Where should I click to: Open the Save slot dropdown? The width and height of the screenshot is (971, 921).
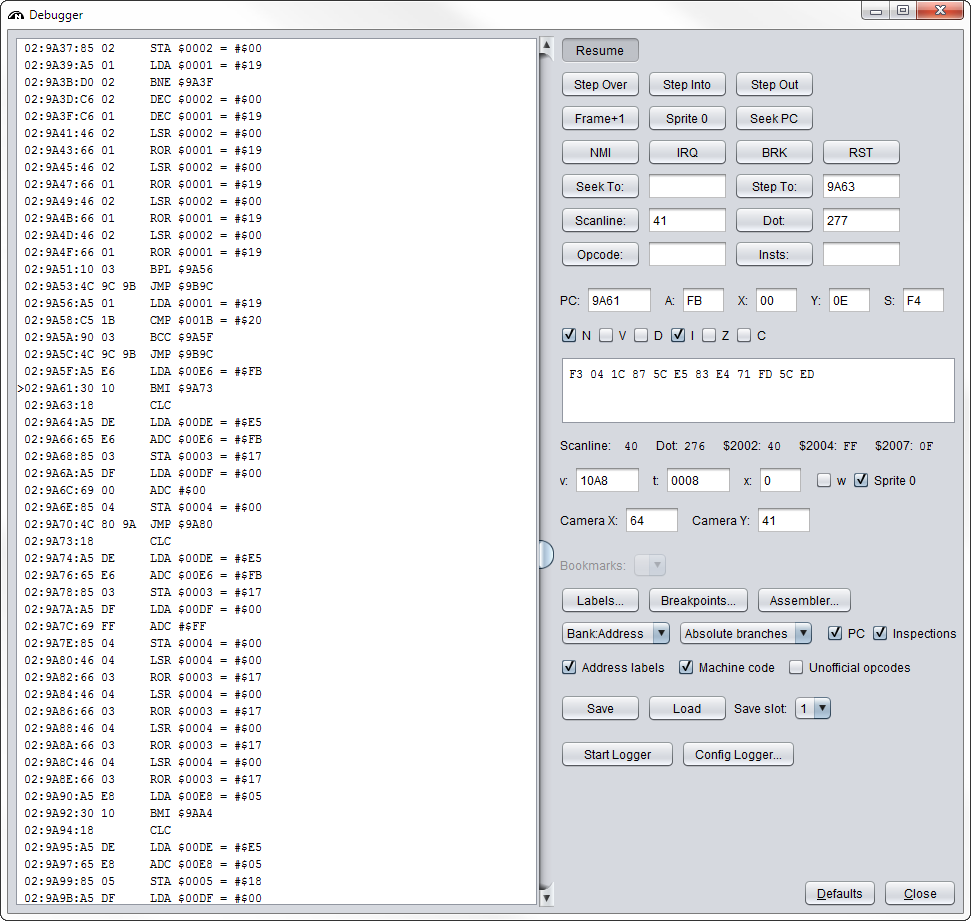pyautogui.click(x=813, y=709)
